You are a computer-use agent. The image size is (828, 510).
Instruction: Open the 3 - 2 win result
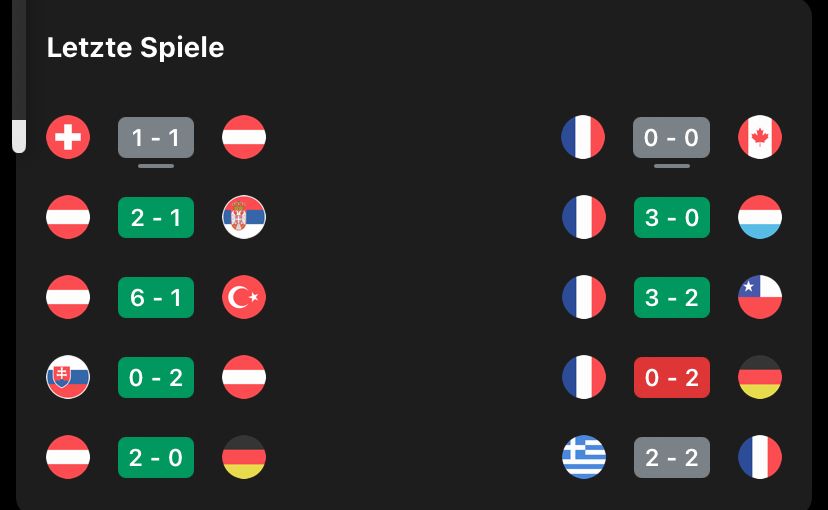pyautogui.click(x=672, y=297)
